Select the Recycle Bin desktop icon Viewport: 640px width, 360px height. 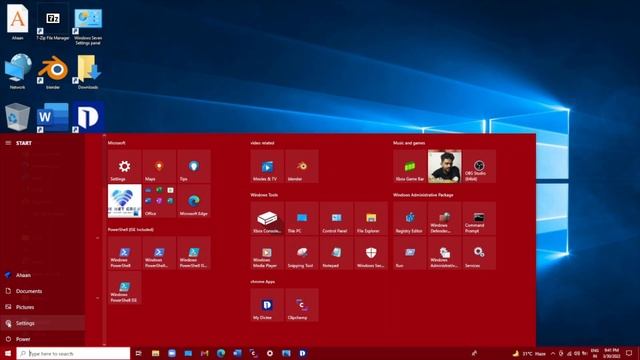(x=17, y=117)
